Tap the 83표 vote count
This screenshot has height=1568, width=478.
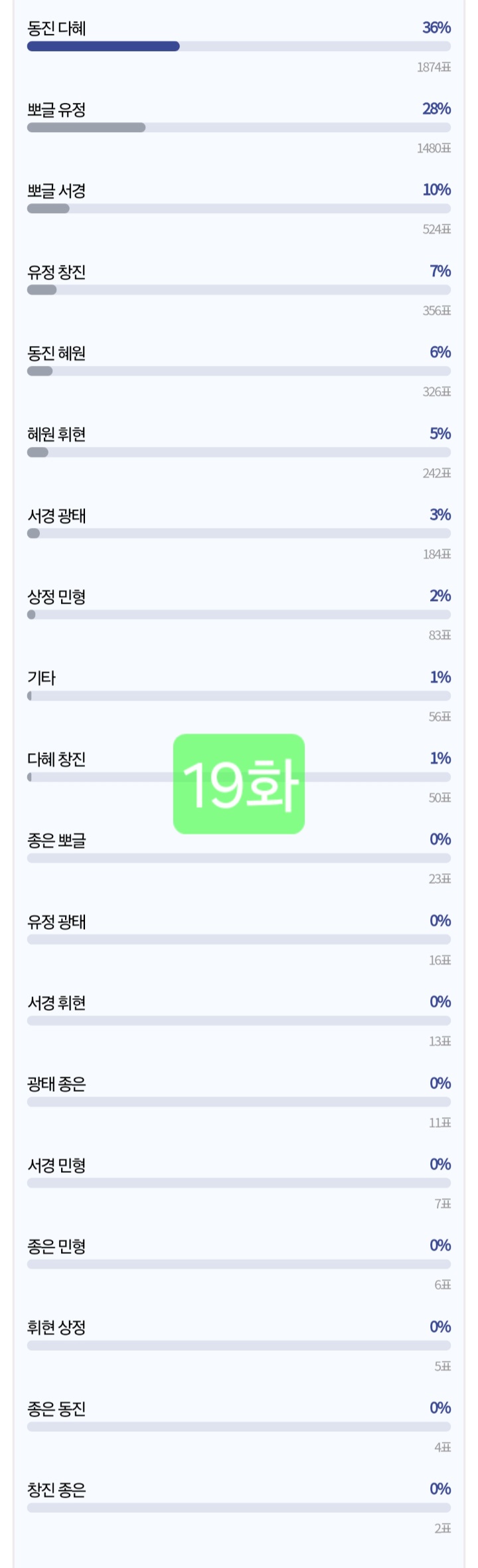[x=439, y=636]
